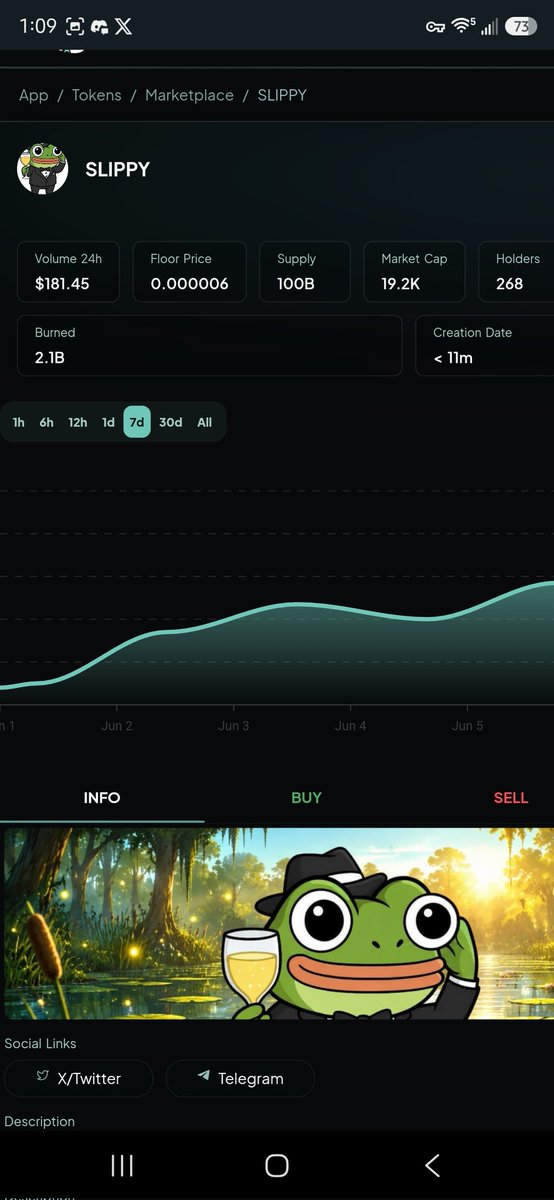Open the Telegram social link

240,1078
